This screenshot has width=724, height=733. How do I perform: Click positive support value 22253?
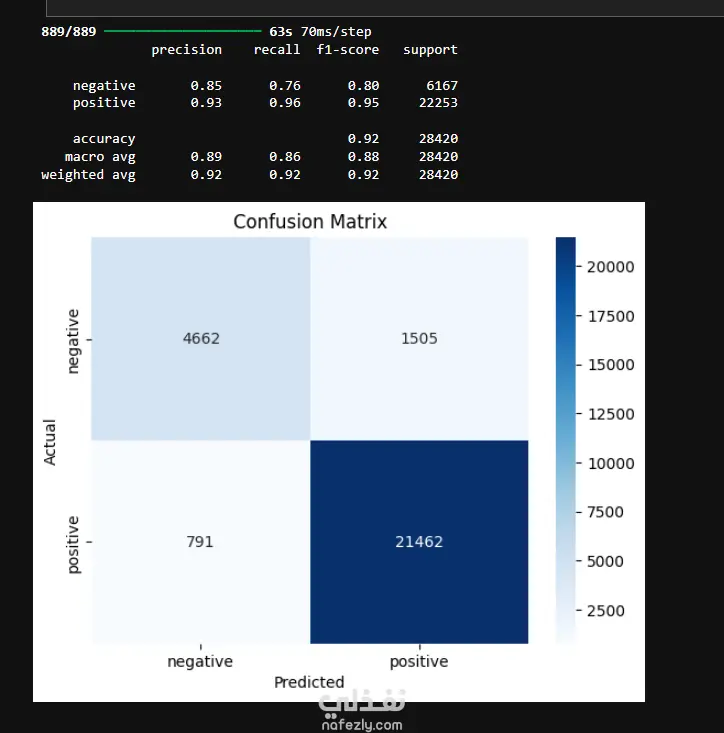click(x=438, y=102)
